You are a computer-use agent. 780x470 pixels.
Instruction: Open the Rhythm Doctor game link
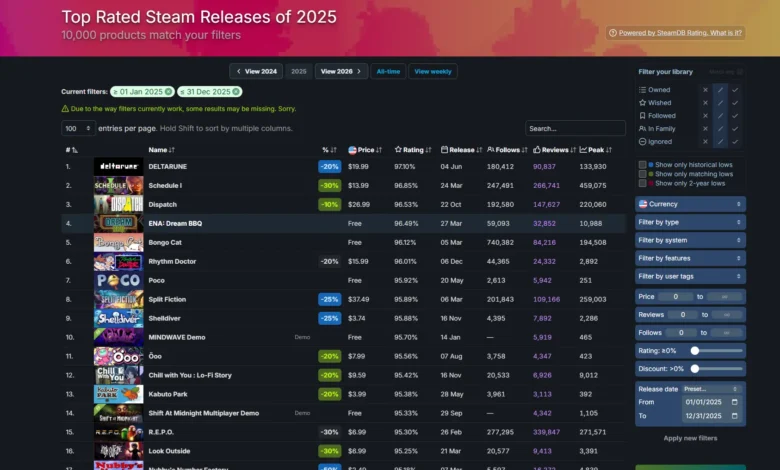172,262
